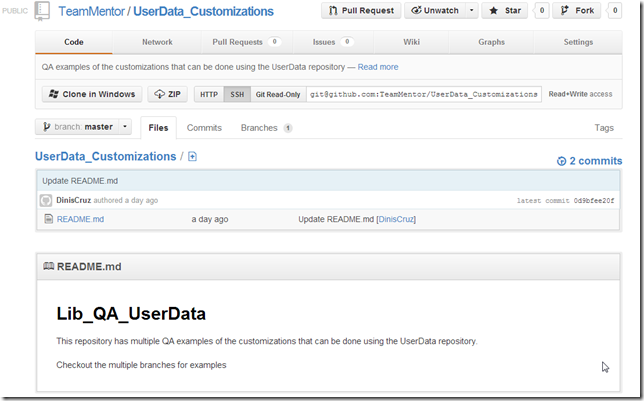Open the Branches tab with count

pos(266,128)
